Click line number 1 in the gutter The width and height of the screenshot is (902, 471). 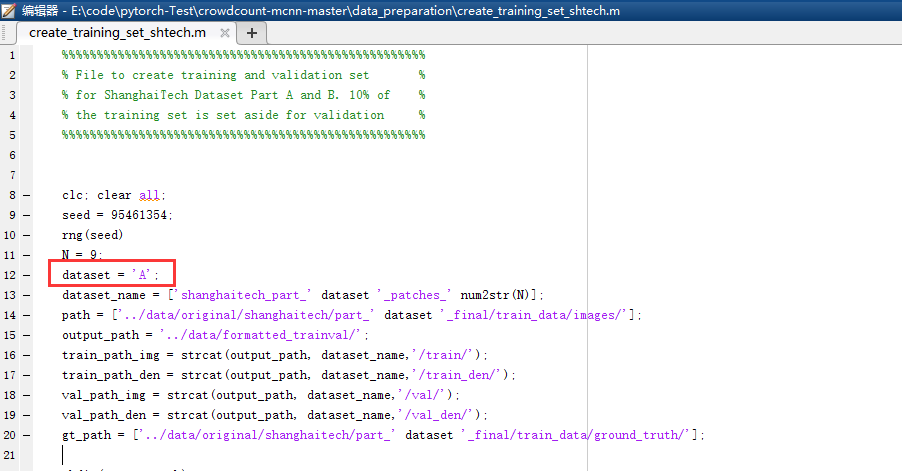click(12, 55)
